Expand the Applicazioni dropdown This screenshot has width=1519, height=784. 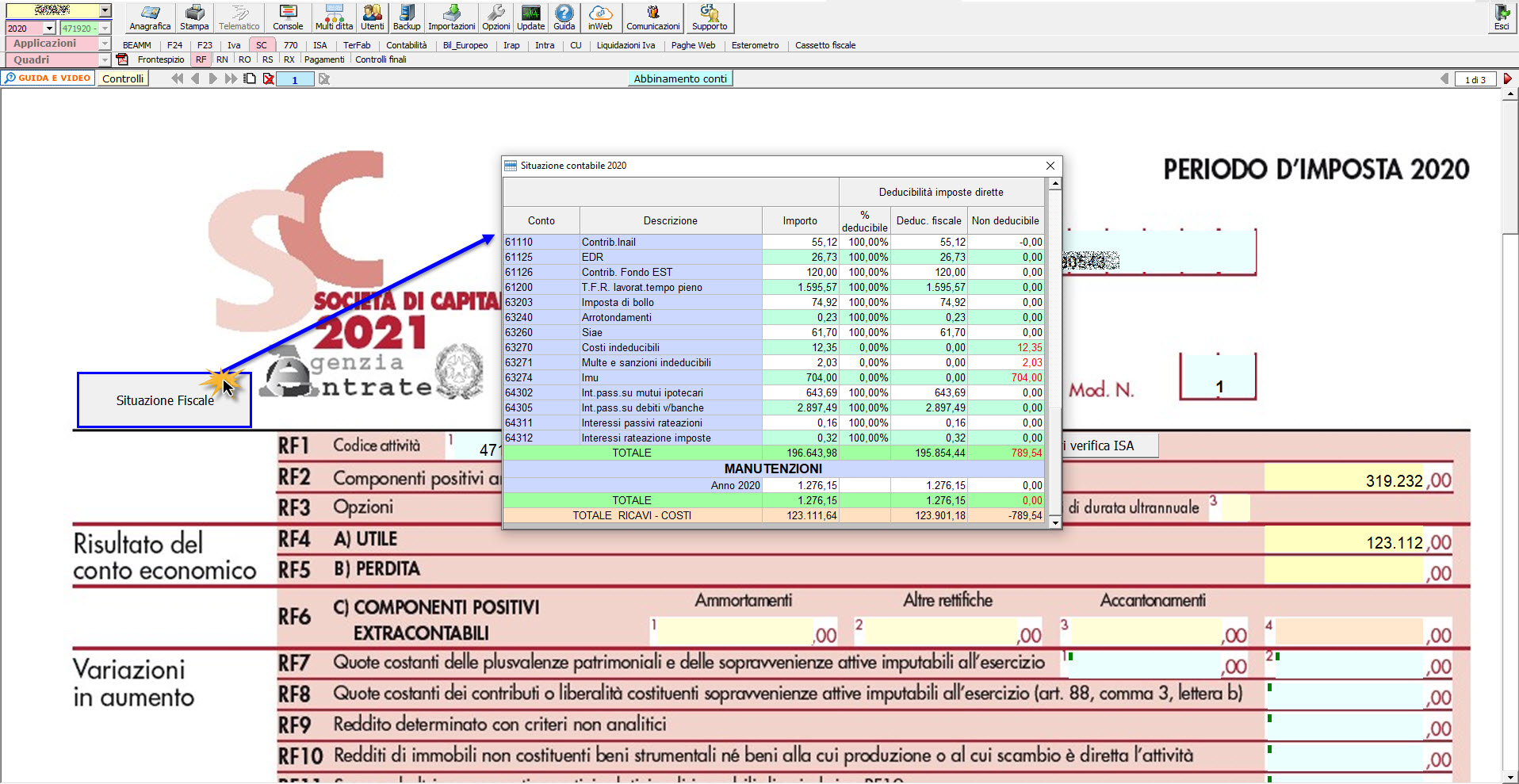105,44
